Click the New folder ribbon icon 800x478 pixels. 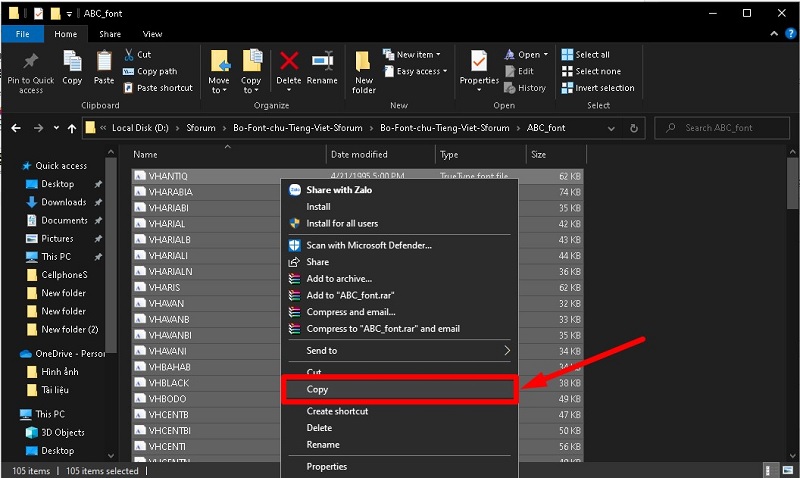[x=363, y=61]
